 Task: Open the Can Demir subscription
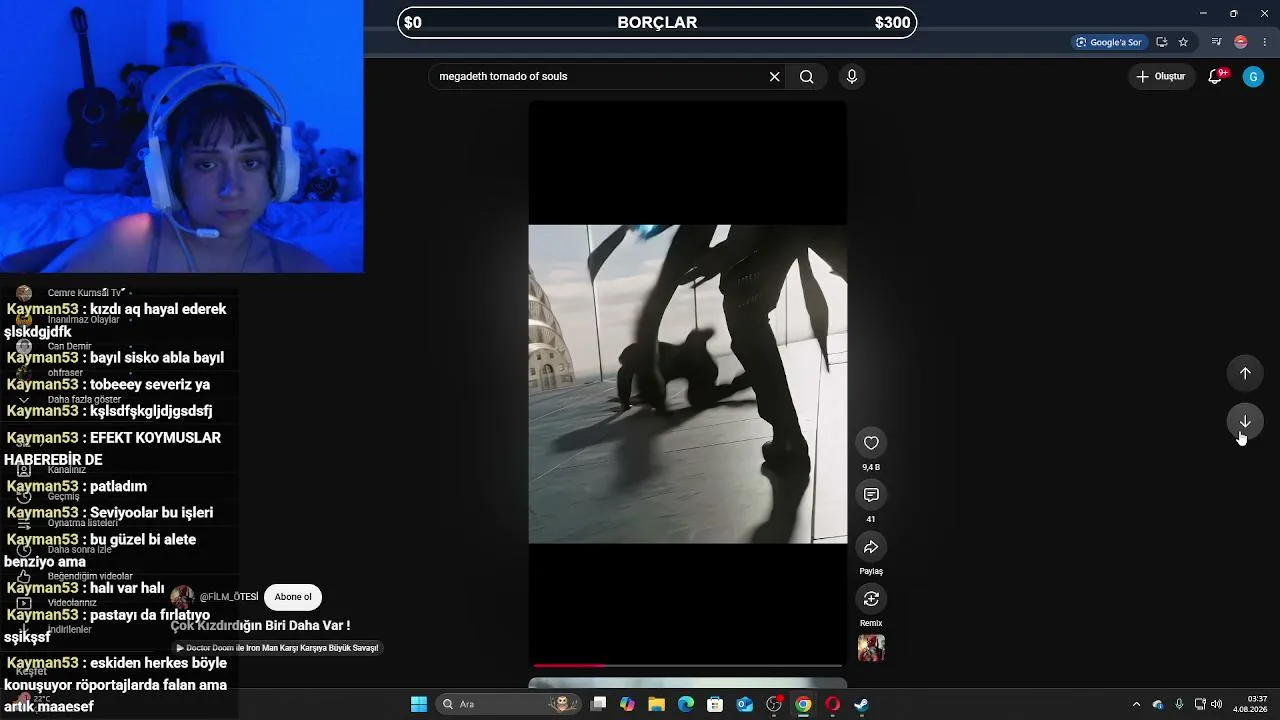(x=69, y=347)
